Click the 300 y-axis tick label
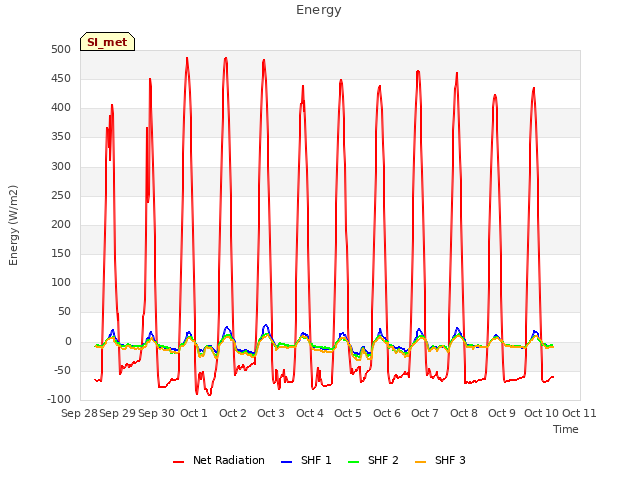Viewport: 640px width, 480px height. tap(61, 167)
